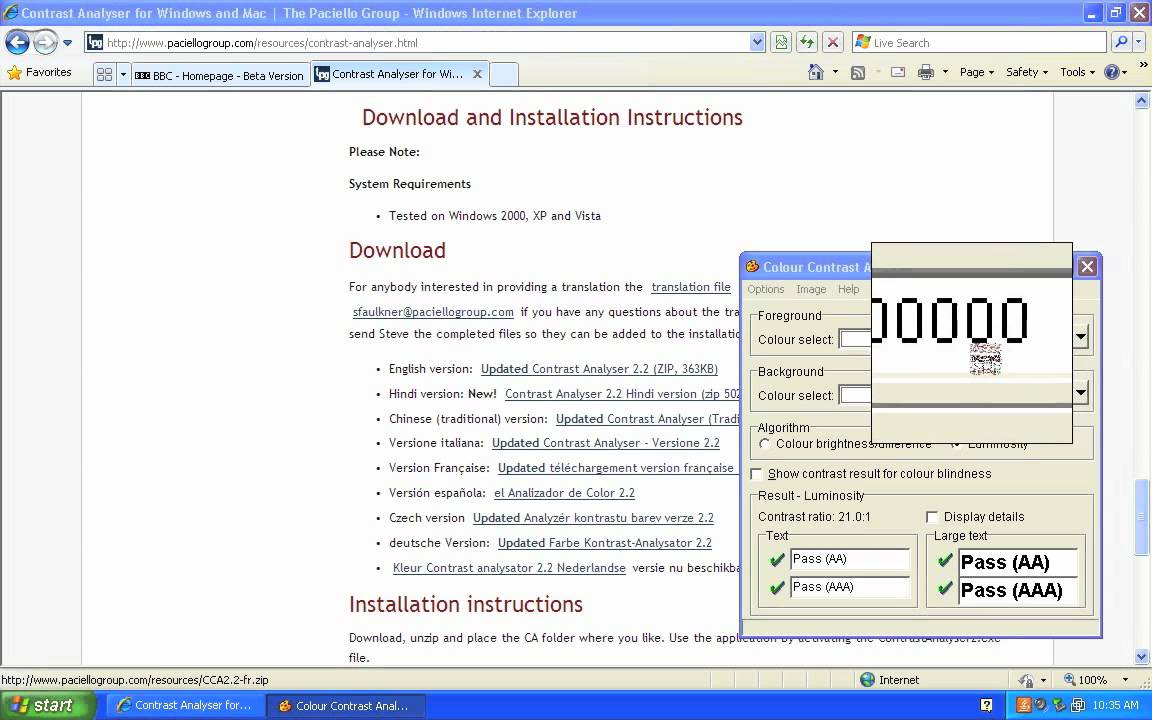Click the browser Back arrow button
The height and width of the screenshot is (720, 1152).
[18, 43]
